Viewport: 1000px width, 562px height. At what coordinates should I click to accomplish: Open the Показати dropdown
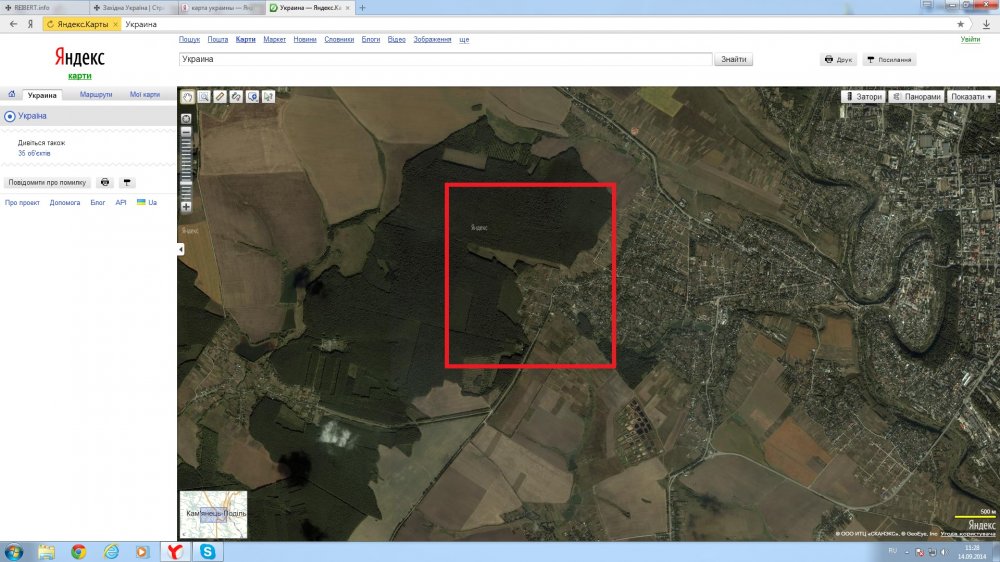point(971,96)
